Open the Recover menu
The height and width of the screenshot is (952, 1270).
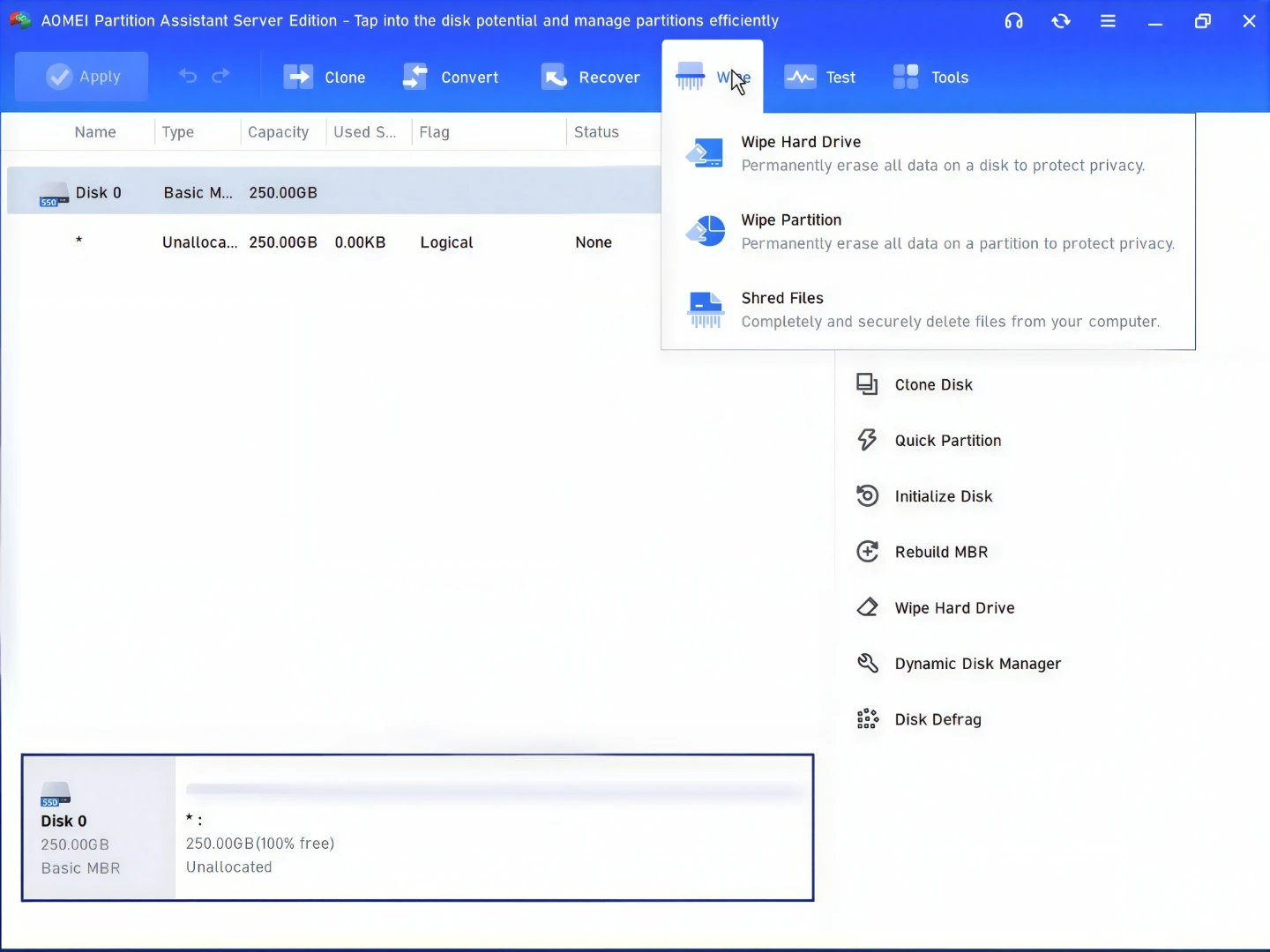(x=591, y=78)
